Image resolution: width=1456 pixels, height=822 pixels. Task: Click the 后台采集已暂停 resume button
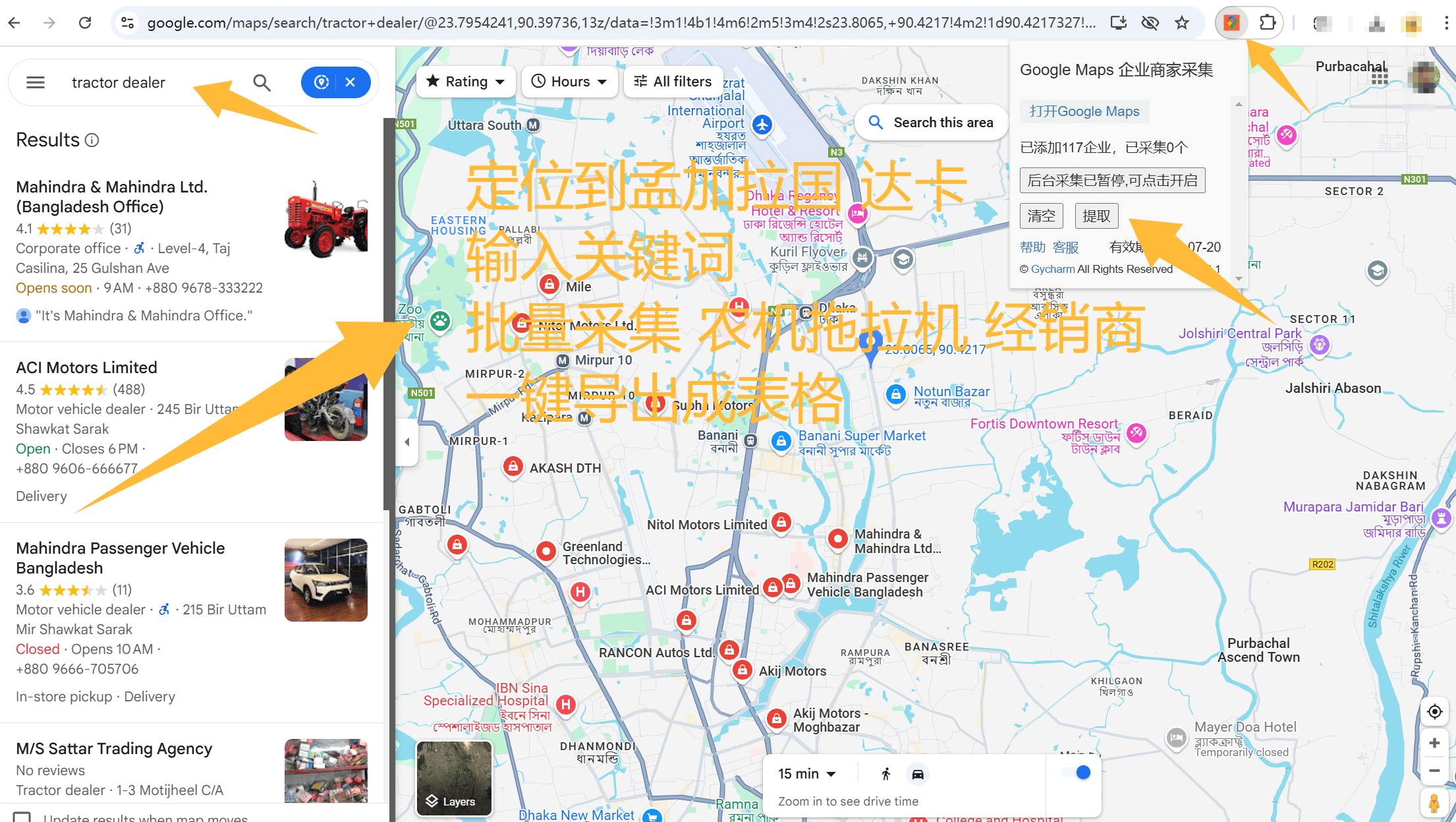1113,180
